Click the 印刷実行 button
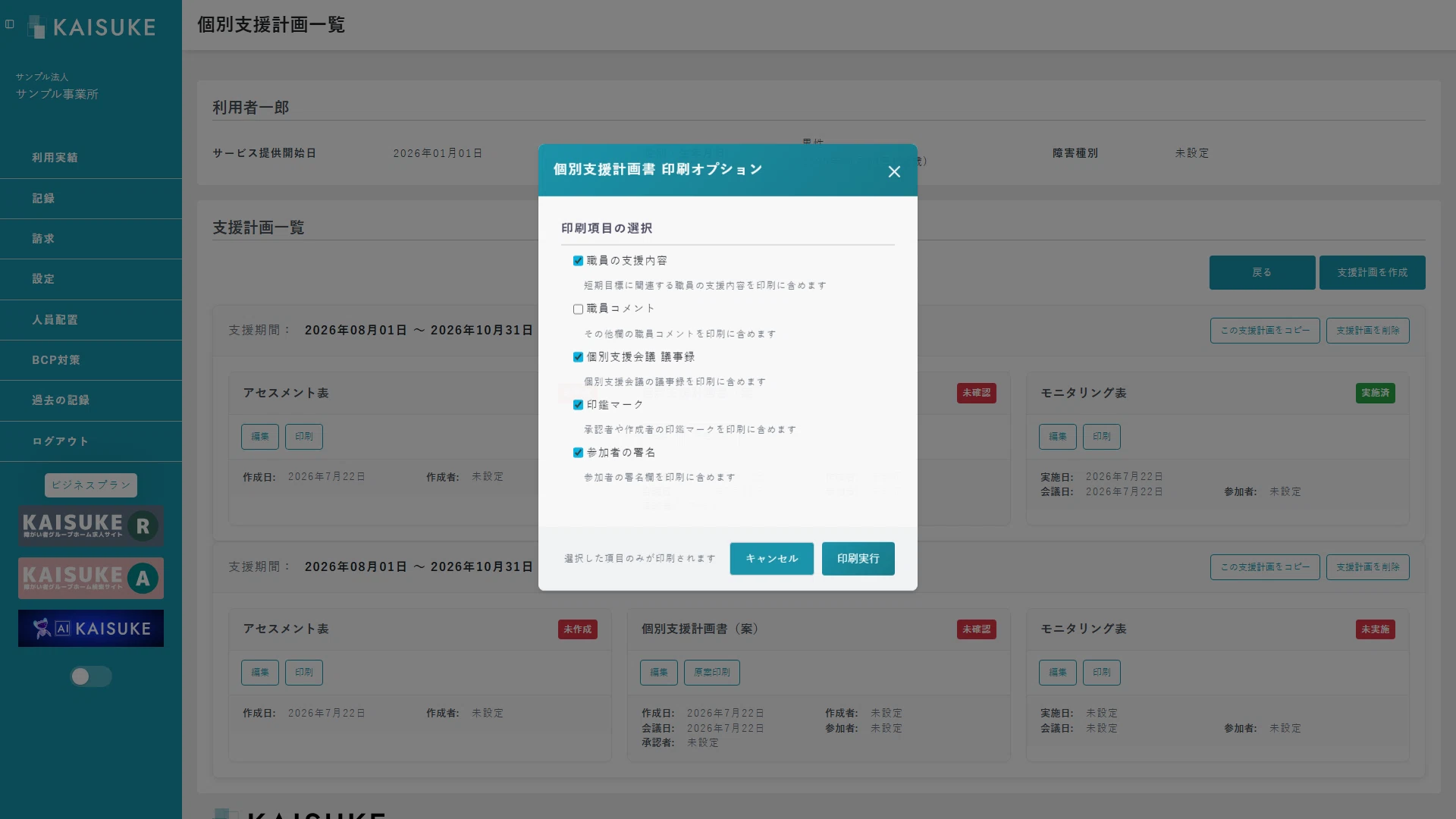Viewport: 1456px width, 819px height. (858, 559)
